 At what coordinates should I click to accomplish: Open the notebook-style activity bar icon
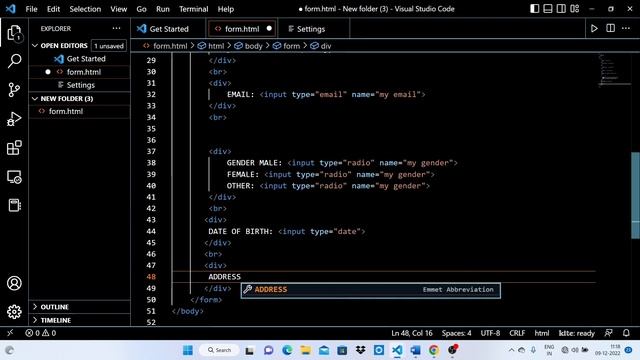[14, 205]
